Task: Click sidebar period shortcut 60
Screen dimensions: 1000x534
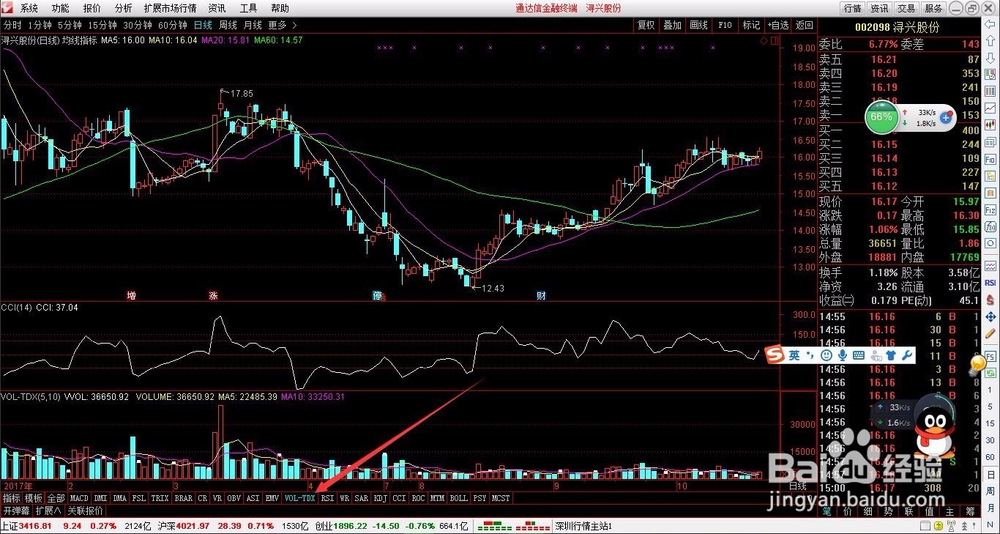Action: [990, 456]
